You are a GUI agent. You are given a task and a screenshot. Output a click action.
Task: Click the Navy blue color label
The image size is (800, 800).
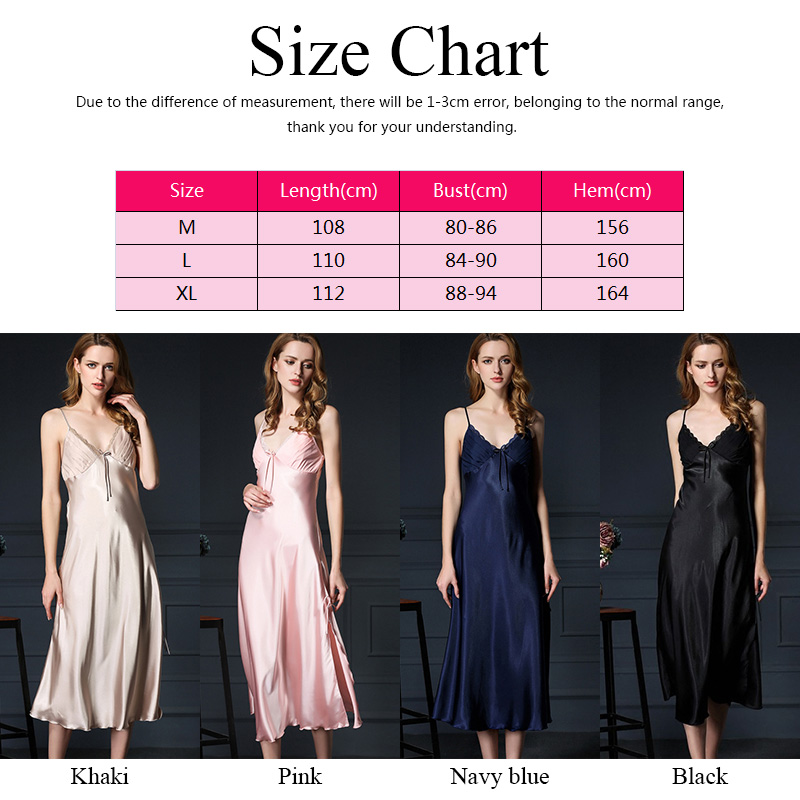point(499,777)
